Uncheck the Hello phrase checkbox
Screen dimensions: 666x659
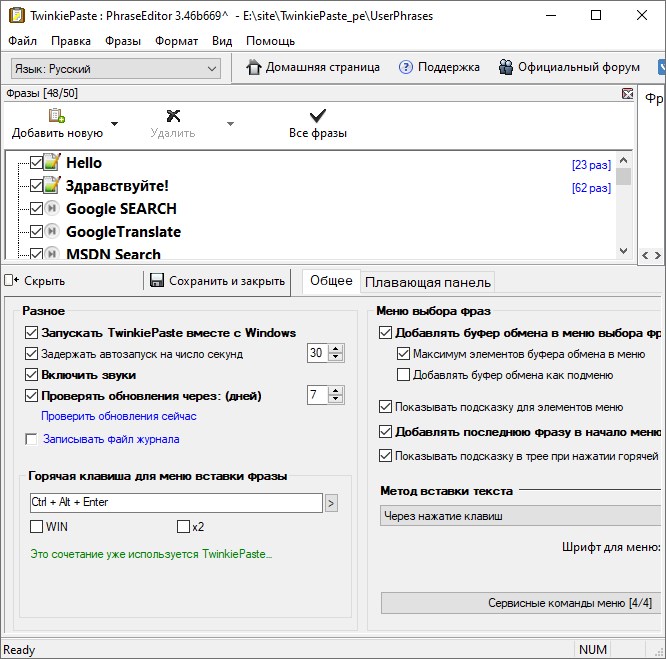click(x=37, y=163)
